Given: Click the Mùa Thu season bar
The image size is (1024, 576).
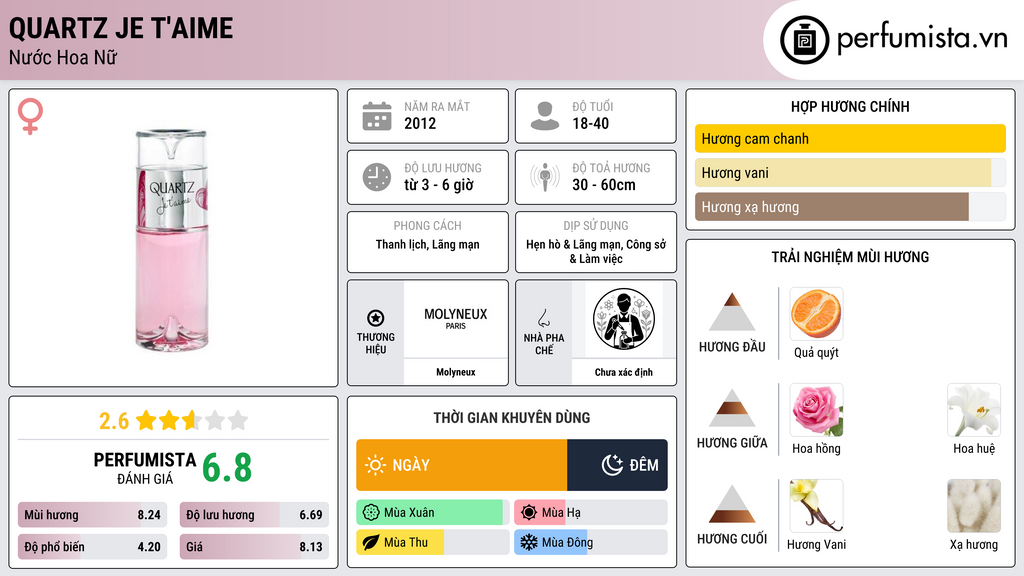Looking at the screenshot, I should coord(432,542).
